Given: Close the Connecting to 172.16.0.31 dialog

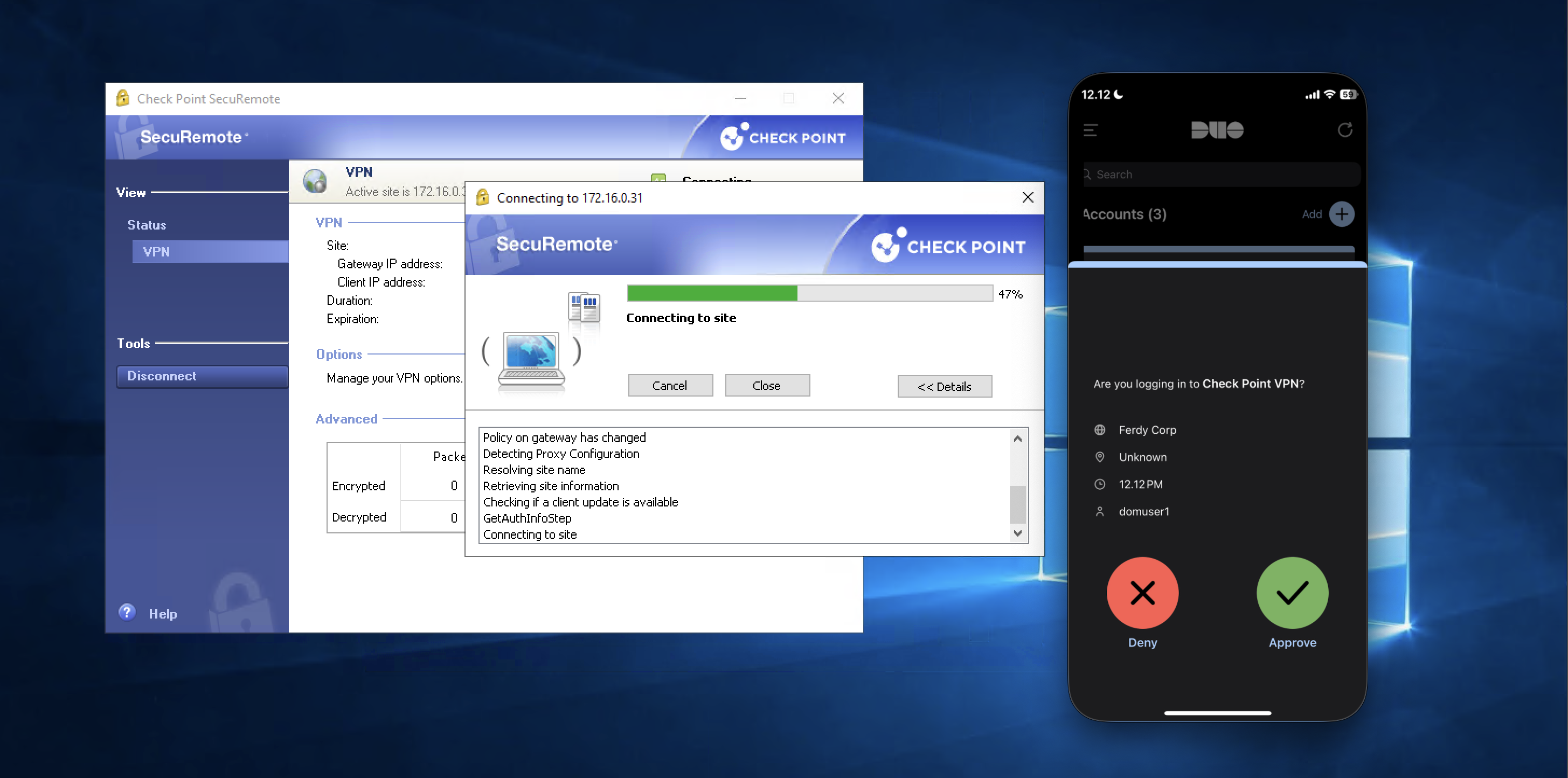Looking at the screenshot, I should coord(1028,197).
